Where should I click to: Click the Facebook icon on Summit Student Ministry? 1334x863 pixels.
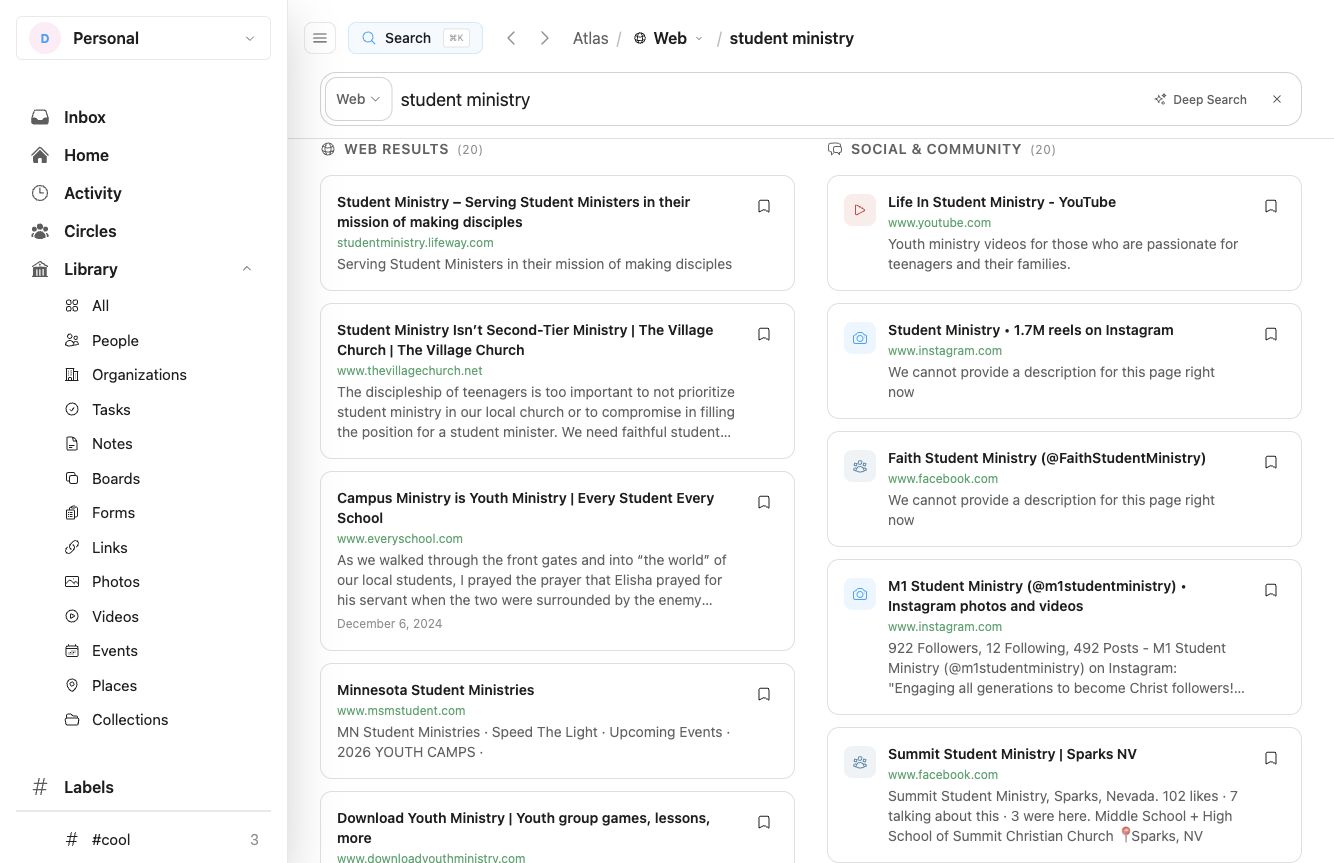pyautogui.click(x=860, y=762)
